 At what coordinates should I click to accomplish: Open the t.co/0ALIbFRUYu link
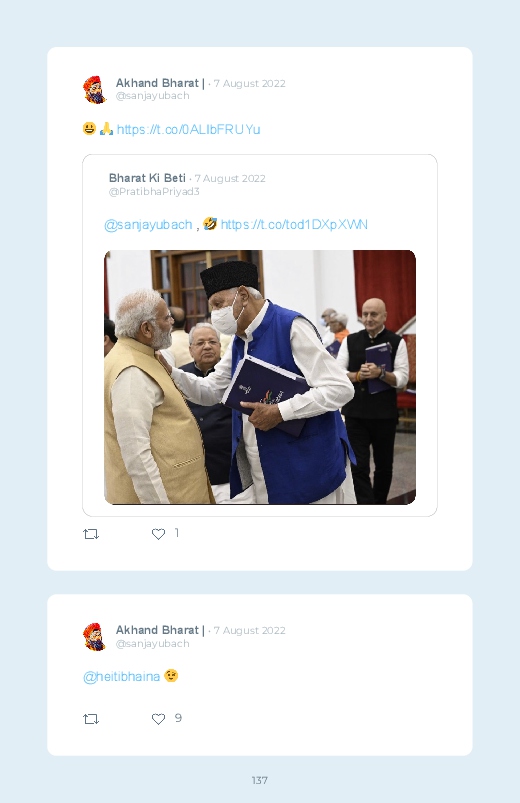pos(189,130)
